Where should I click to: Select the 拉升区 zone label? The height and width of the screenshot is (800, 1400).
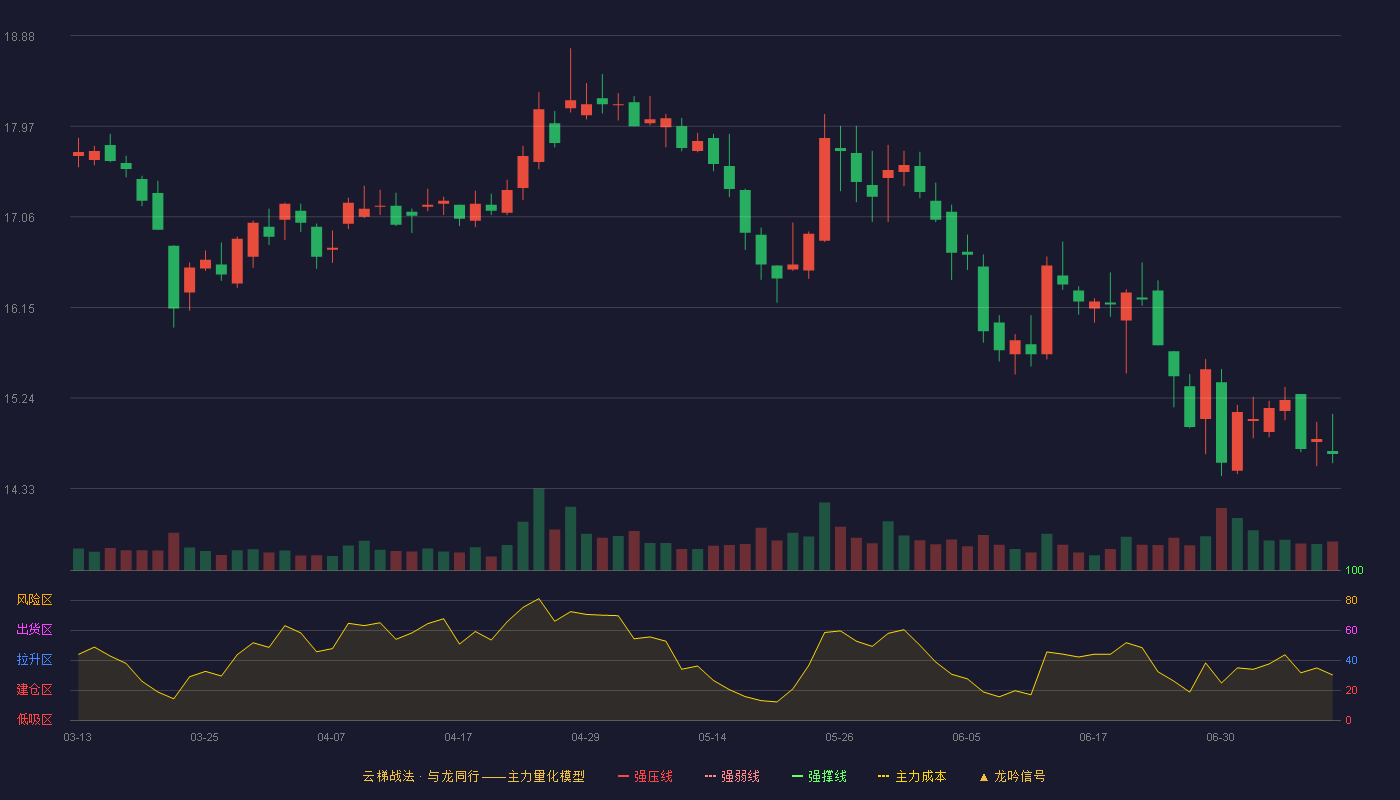35,660
